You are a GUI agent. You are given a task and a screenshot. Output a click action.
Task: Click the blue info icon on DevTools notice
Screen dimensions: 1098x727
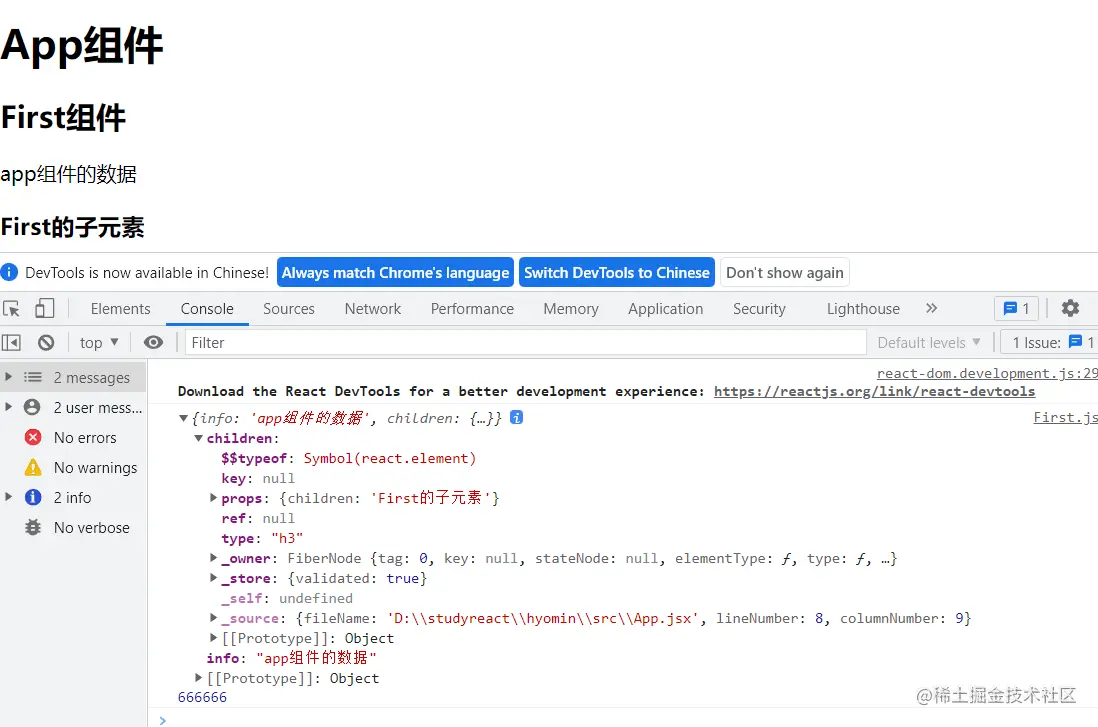9,272
